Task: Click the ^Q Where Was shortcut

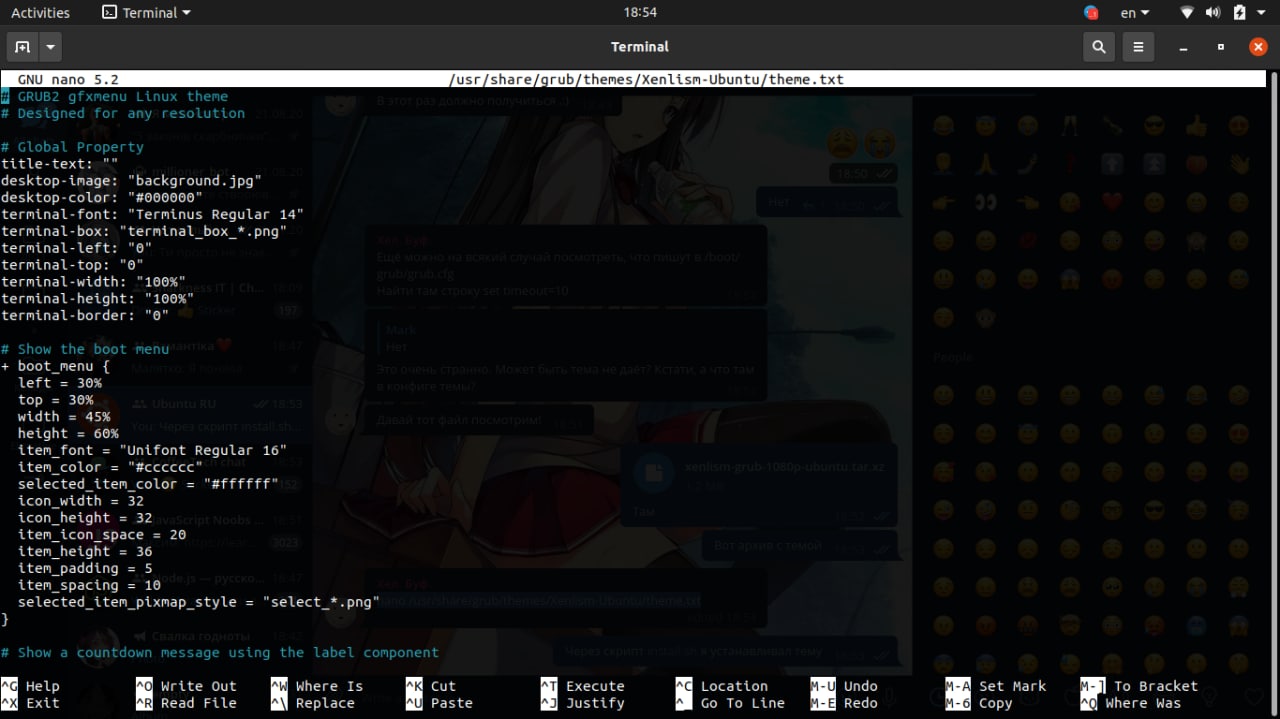Action: [x=1131, y=703]
